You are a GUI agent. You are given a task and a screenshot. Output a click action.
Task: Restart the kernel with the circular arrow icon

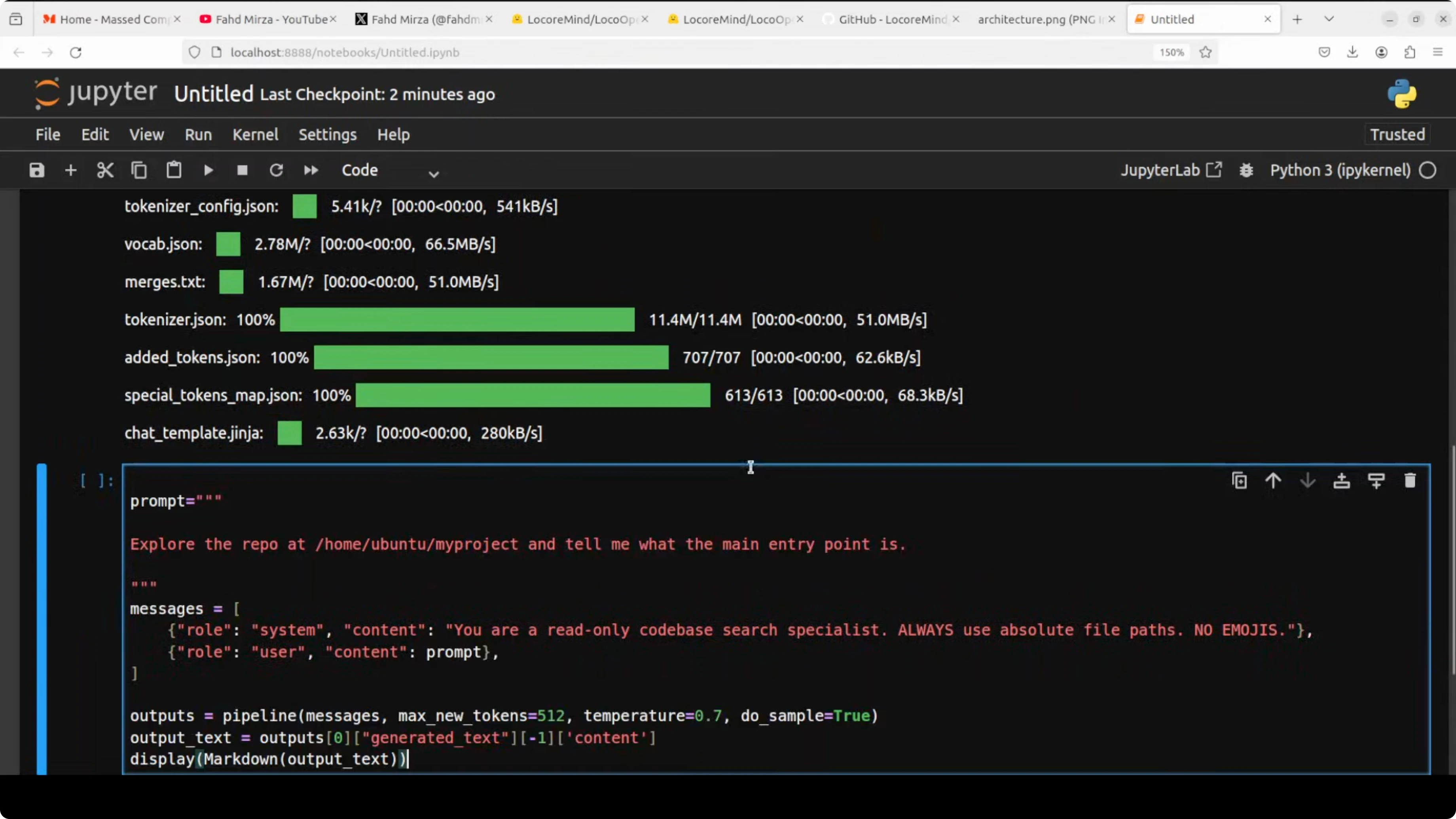click(277, 170)
